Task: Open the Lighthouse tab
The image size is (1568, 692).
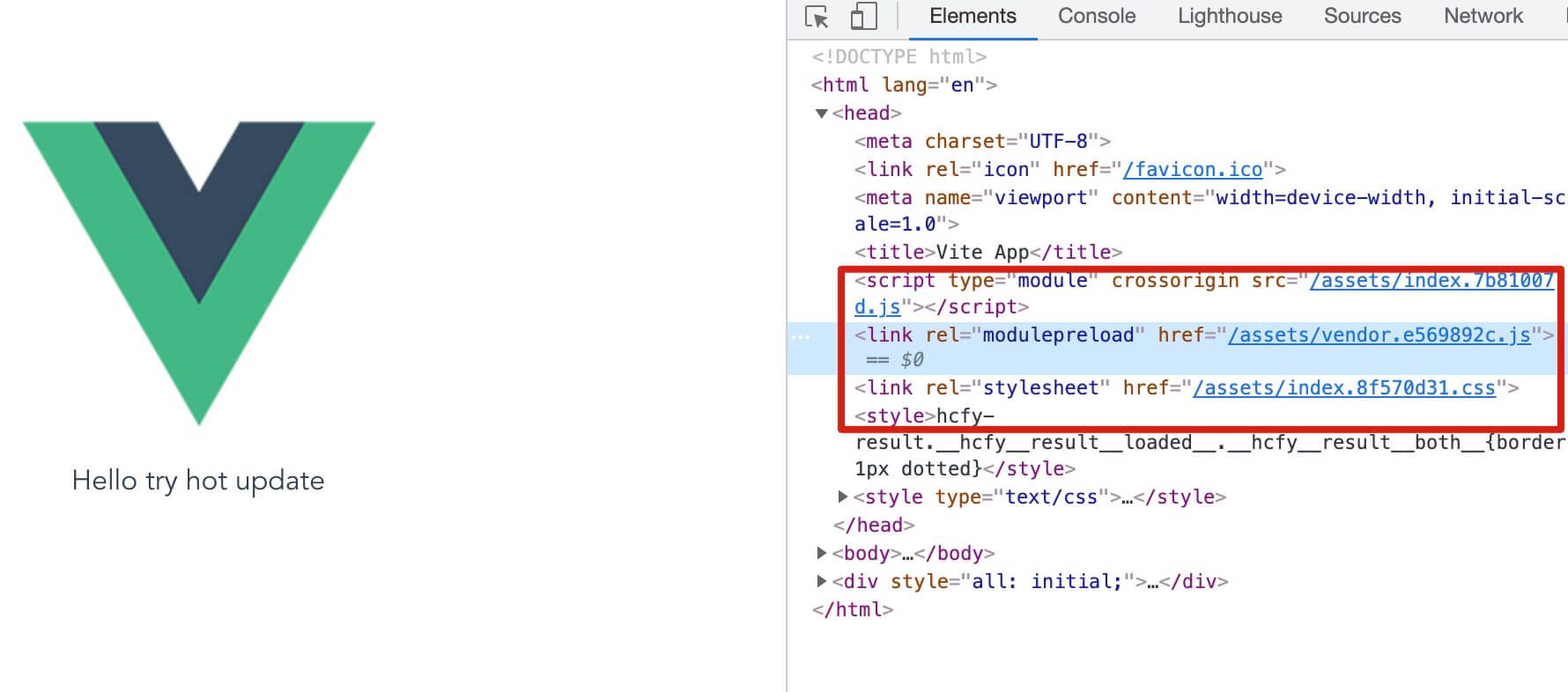Action: (x=1230, y=16)
